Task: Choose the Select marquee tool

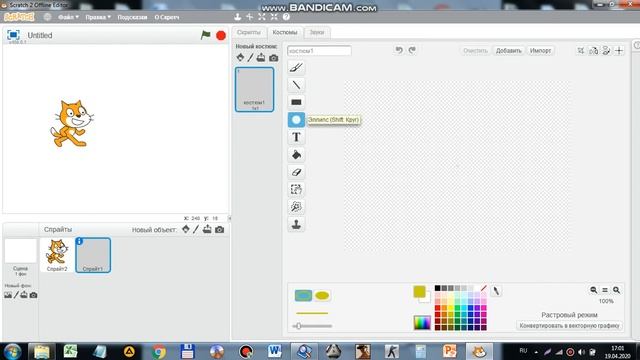Action: (296, 189)
